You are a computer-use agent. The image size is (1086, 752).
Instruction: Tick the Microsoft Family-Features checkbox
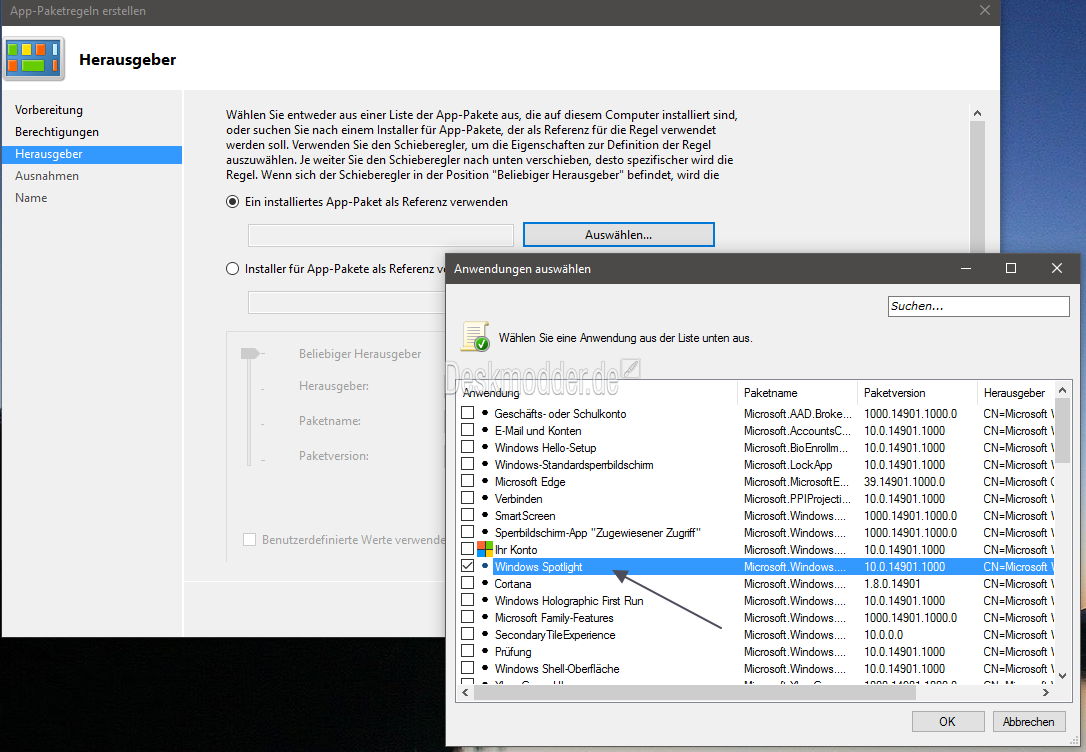[468, 617]
